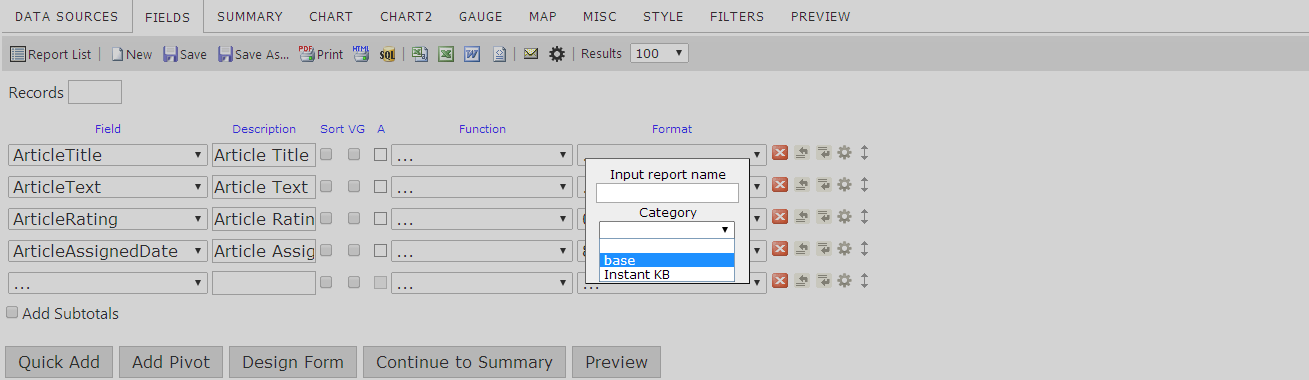Click the SQL export icon
Screen dimensions: 1309x380
tap(387, 54)
